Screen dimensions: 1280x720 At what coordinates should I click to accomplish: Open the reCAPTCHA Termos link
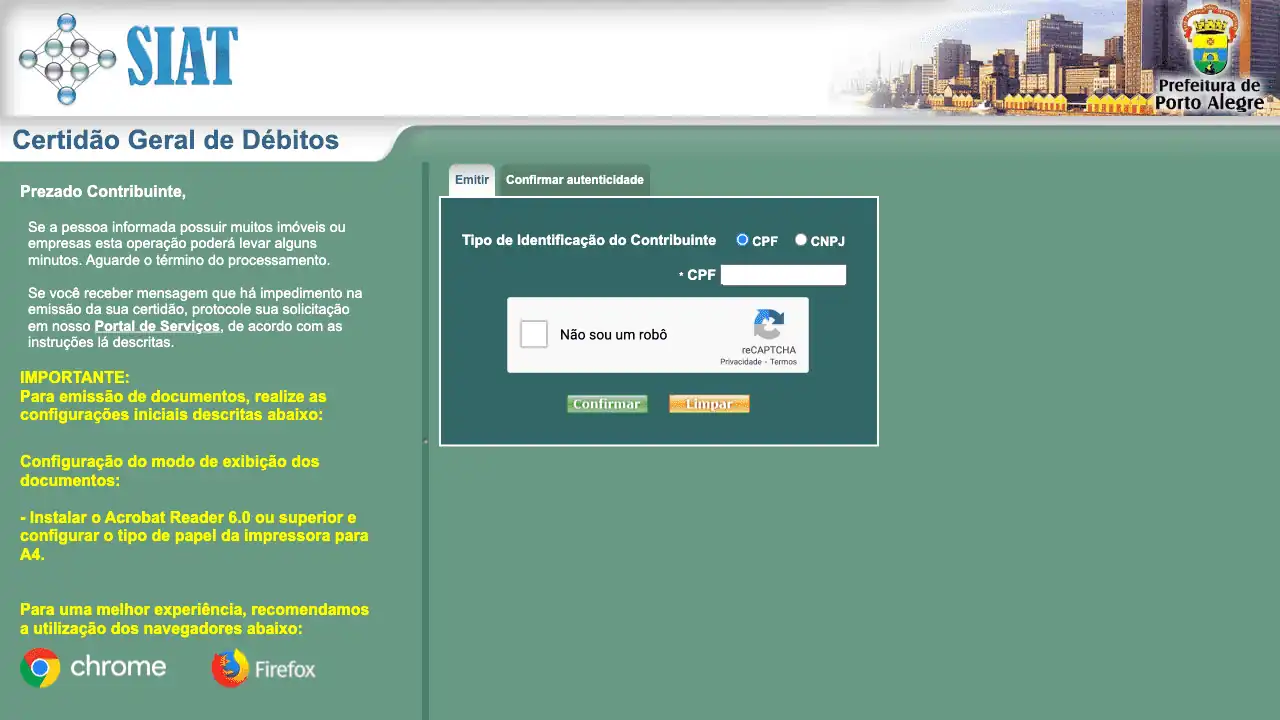coord(784,362)
